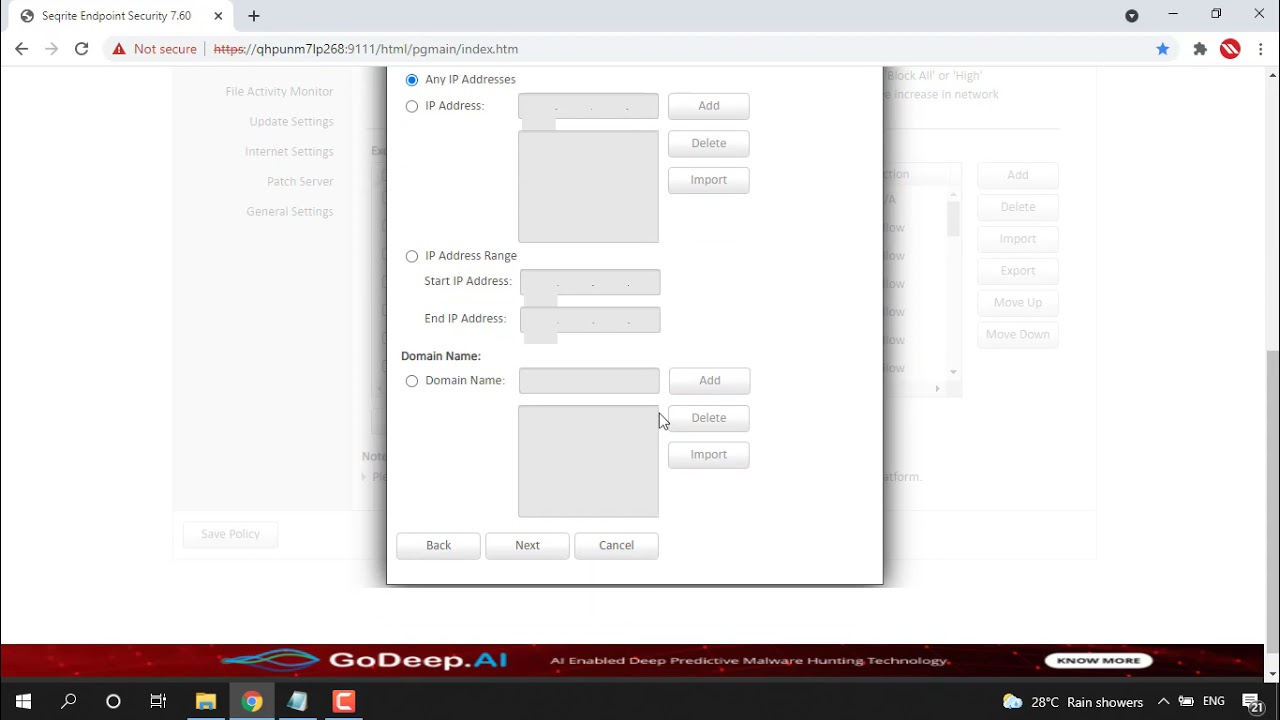
Task: Select the Any IP Addresses radio button
Action: (412, 80)
